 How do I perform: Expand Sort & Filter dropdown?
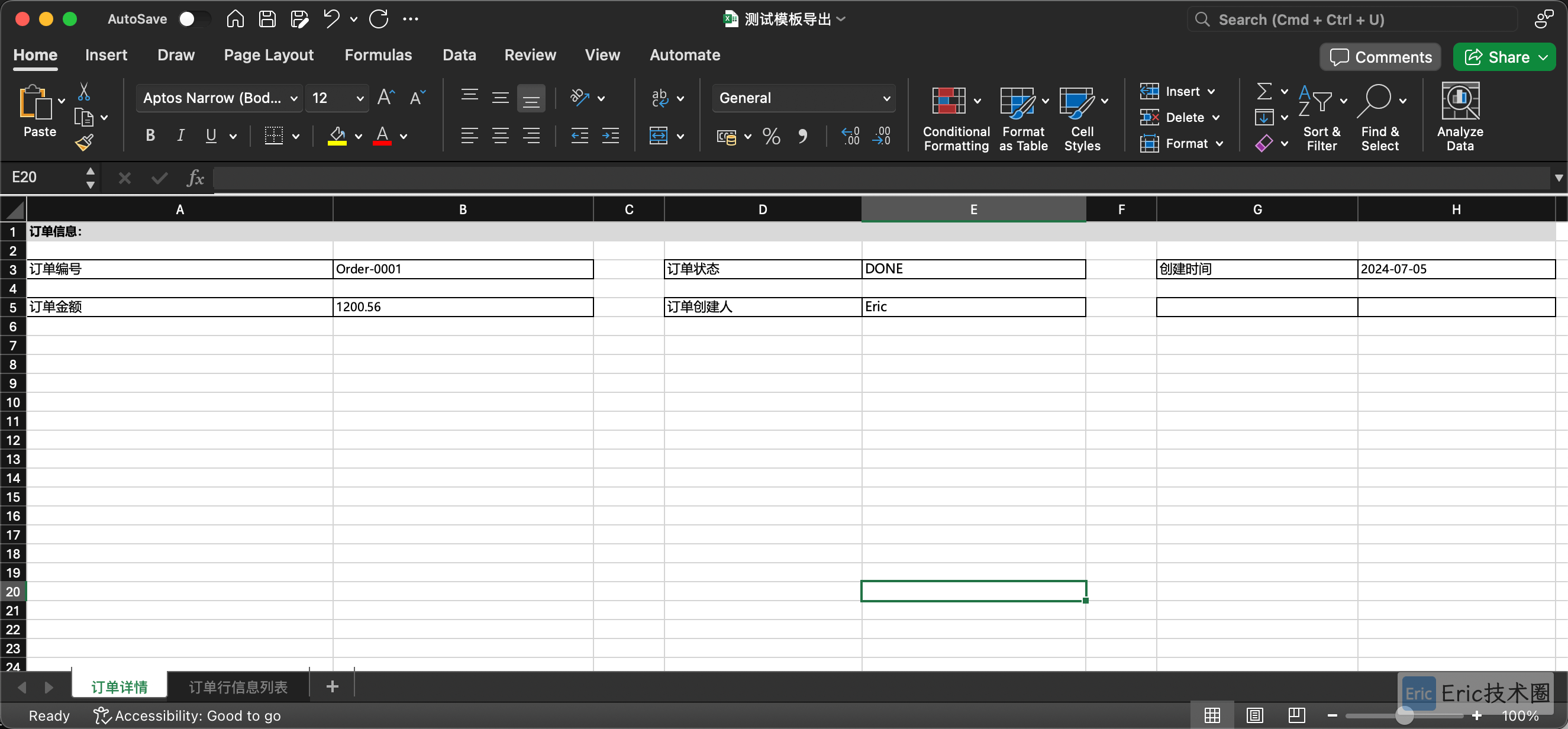[1343, 101]
